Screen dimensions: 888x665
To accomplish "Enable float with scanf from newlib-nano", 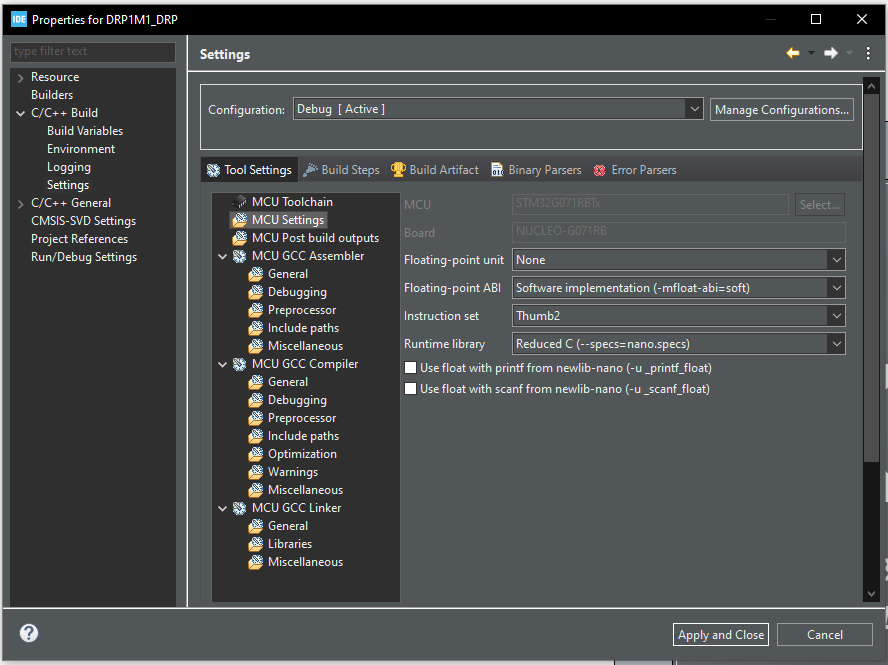I will pos(410,389).
